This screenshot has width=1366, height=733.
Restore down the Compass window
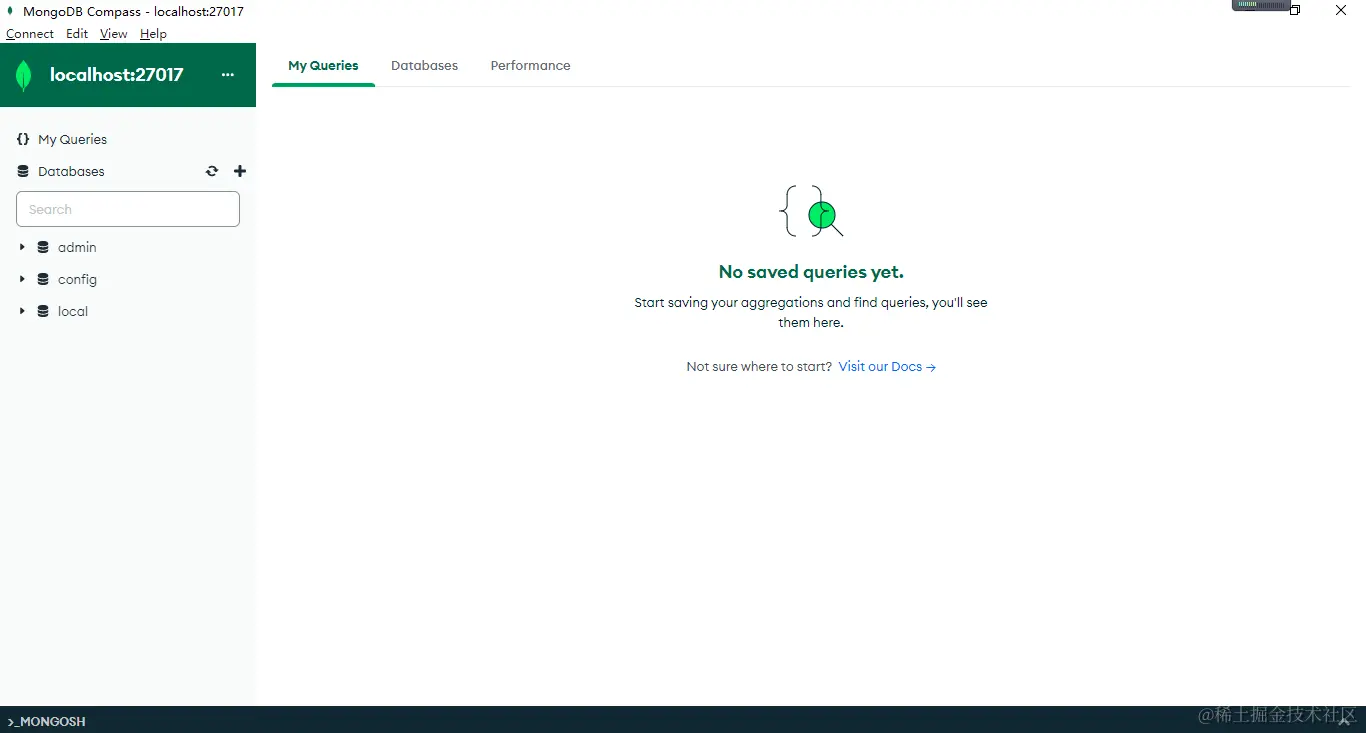point(1296,10)
